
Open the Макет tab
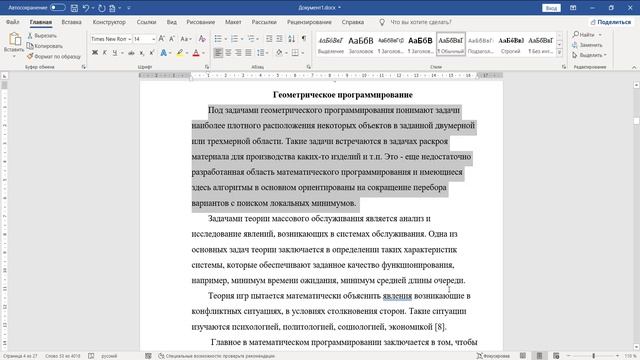[233, 22]
